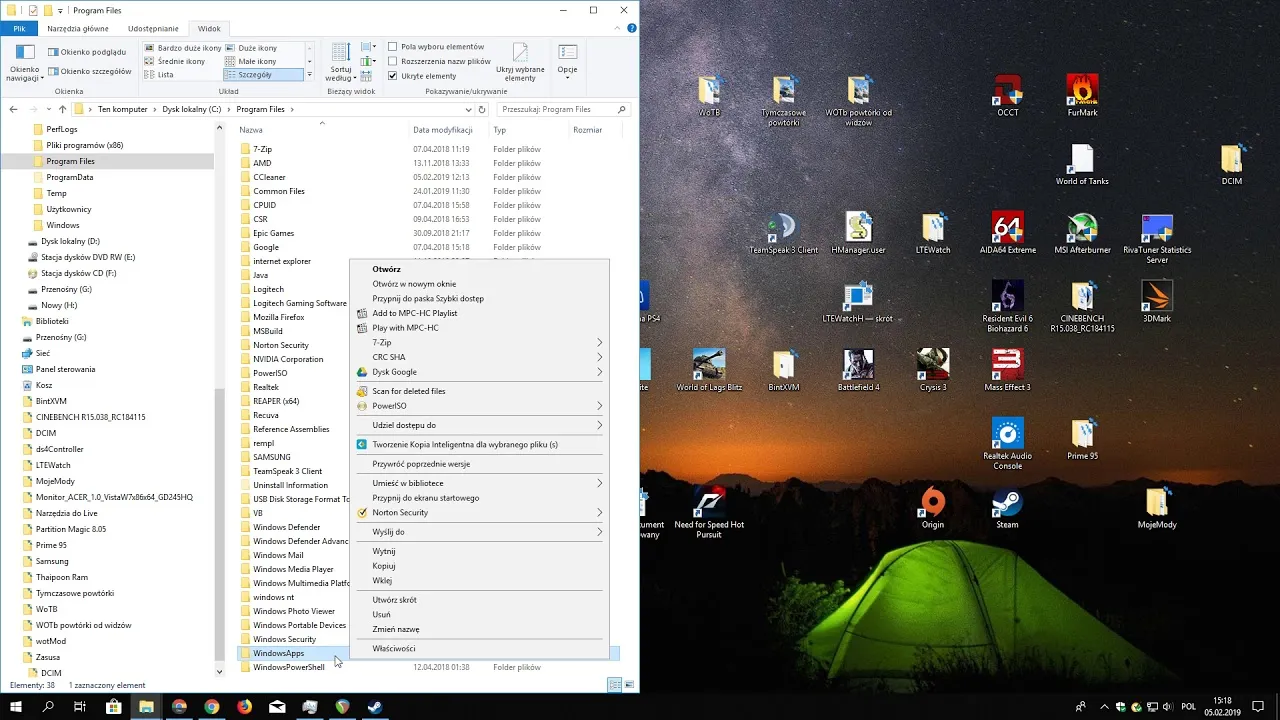Click the 3DMark desktop icon
1280x720 pixels.
[x=1157, y=297]
